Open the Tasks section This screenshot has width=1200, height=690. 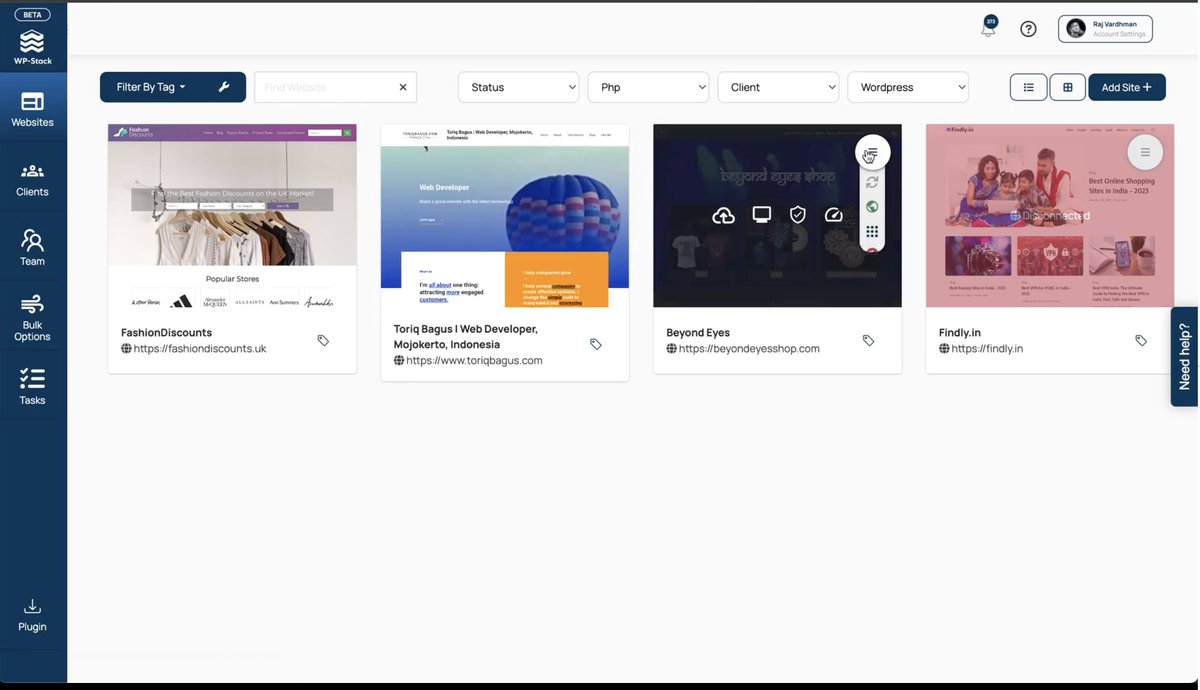pyautogui.click(x=33, y=386)
